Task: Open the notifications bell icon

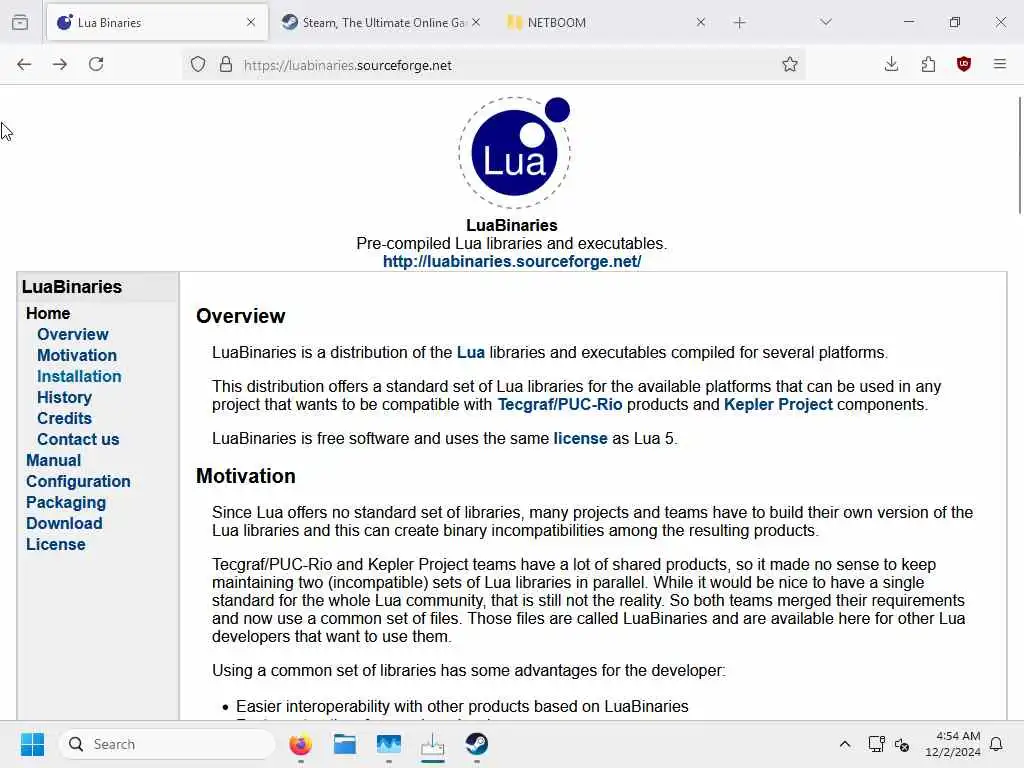Action: tap(996, 744)
